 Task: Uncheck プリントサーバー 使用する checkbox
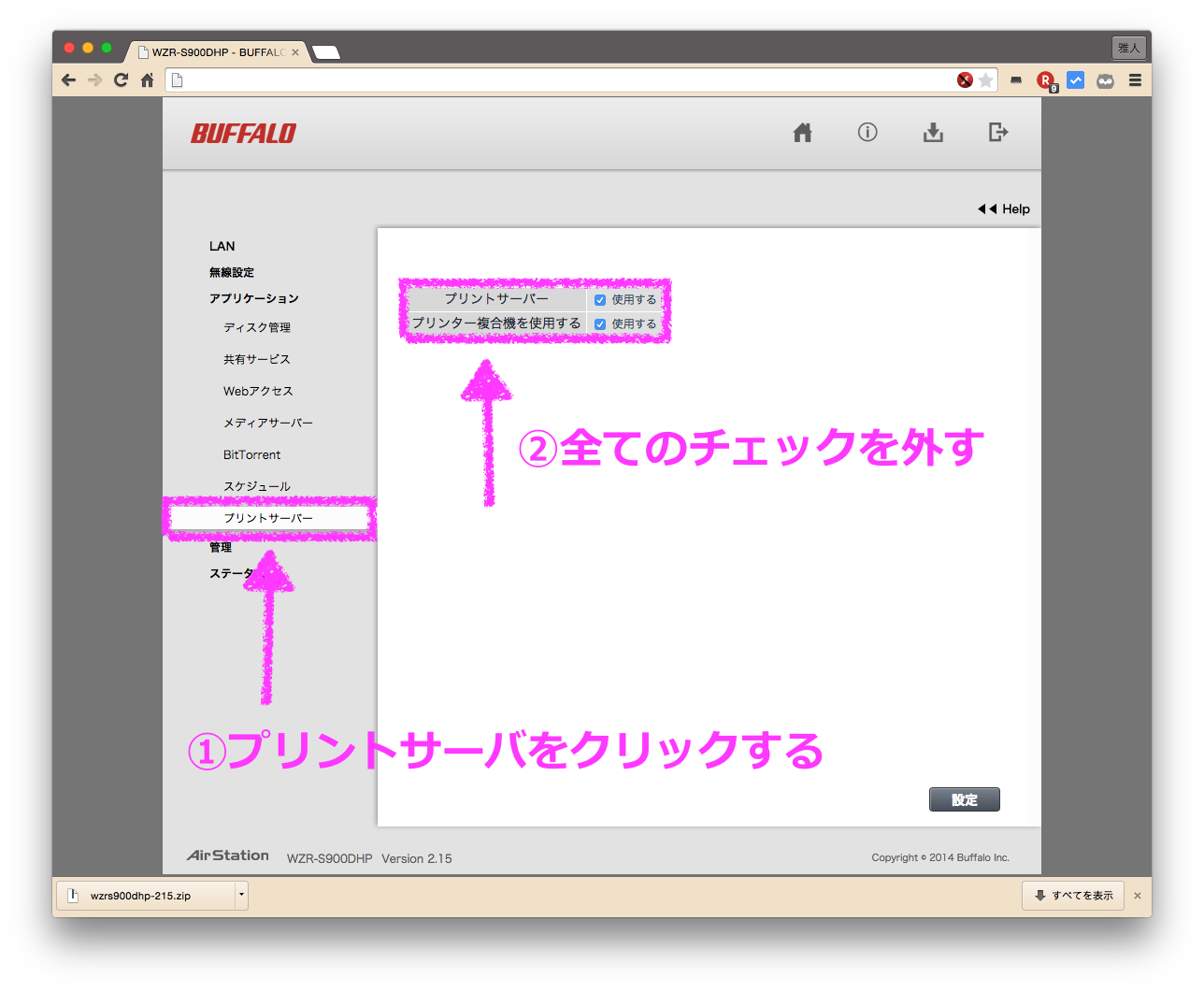(x=600, y=300)
